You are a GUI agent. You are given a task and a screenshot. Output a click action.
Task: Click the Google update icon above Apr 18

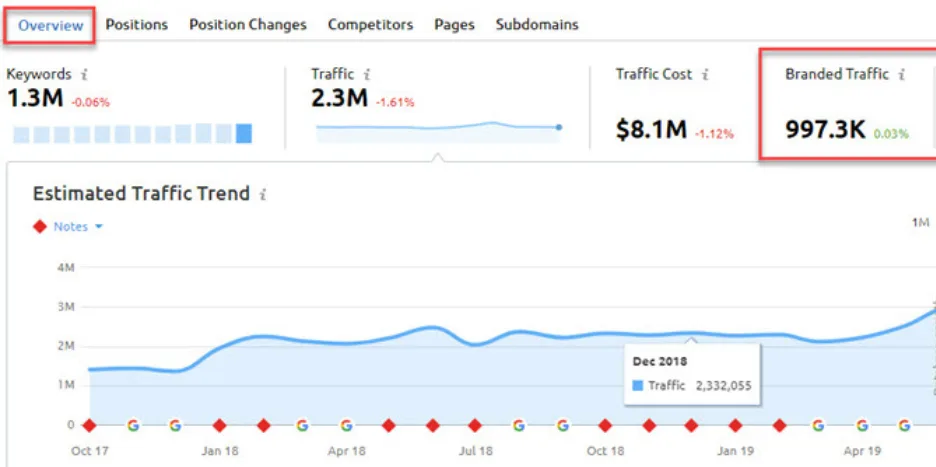[x=346, y=425]
